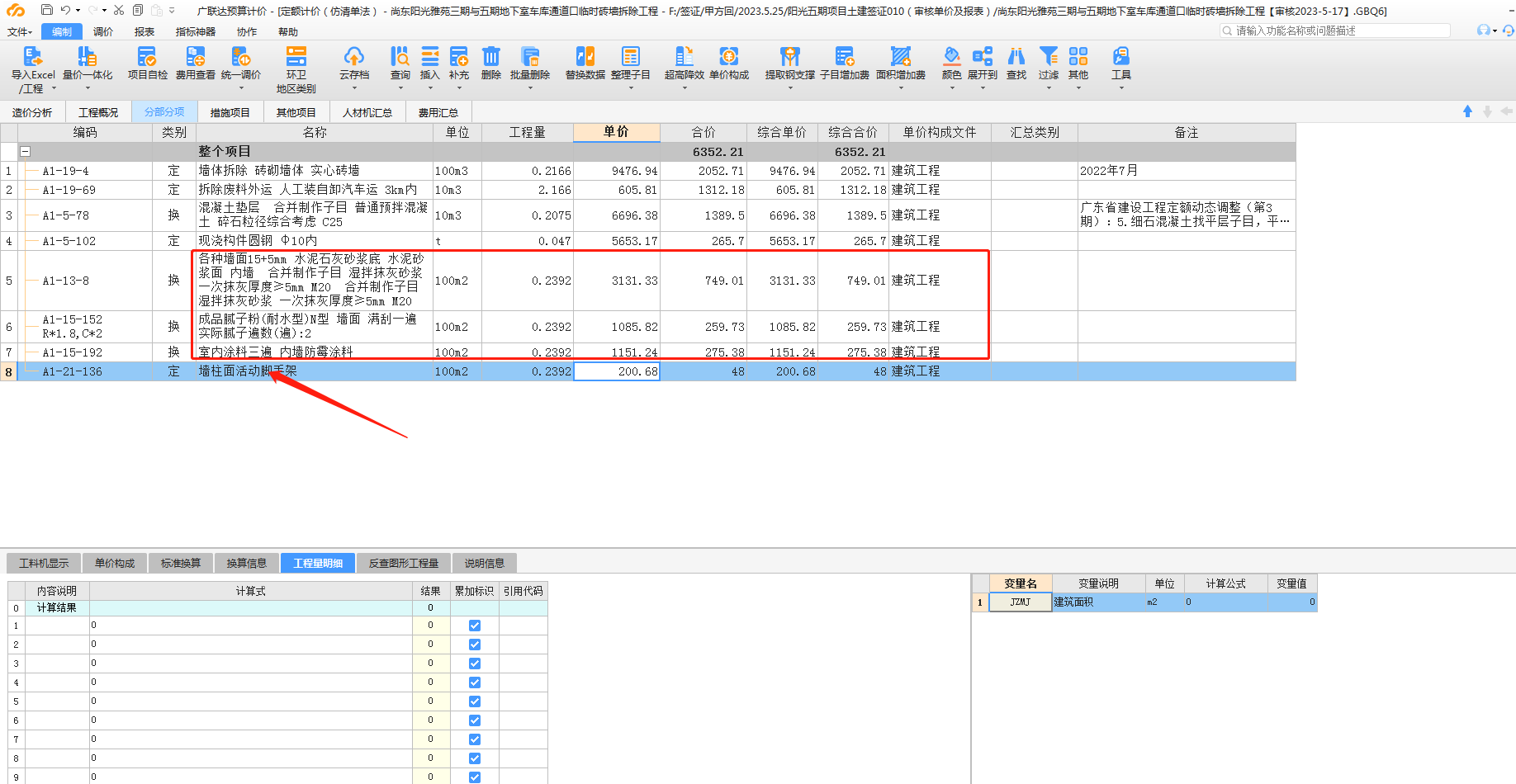Click the 删除 delete trash icon
This screenshot has height=784, width=1516.
491,56
